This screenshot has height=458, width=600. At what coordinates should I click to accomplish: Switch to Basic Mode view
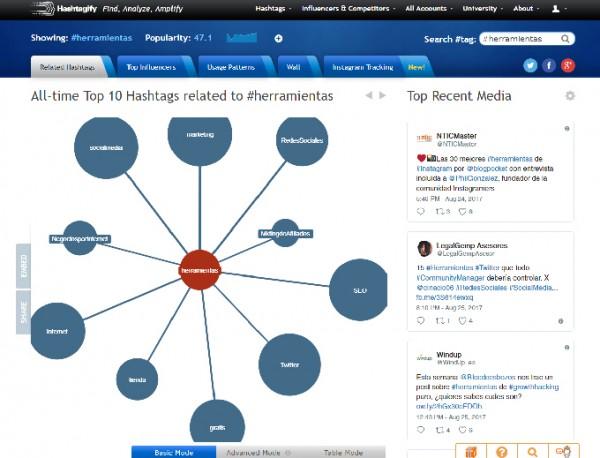[x=174, y=452]
